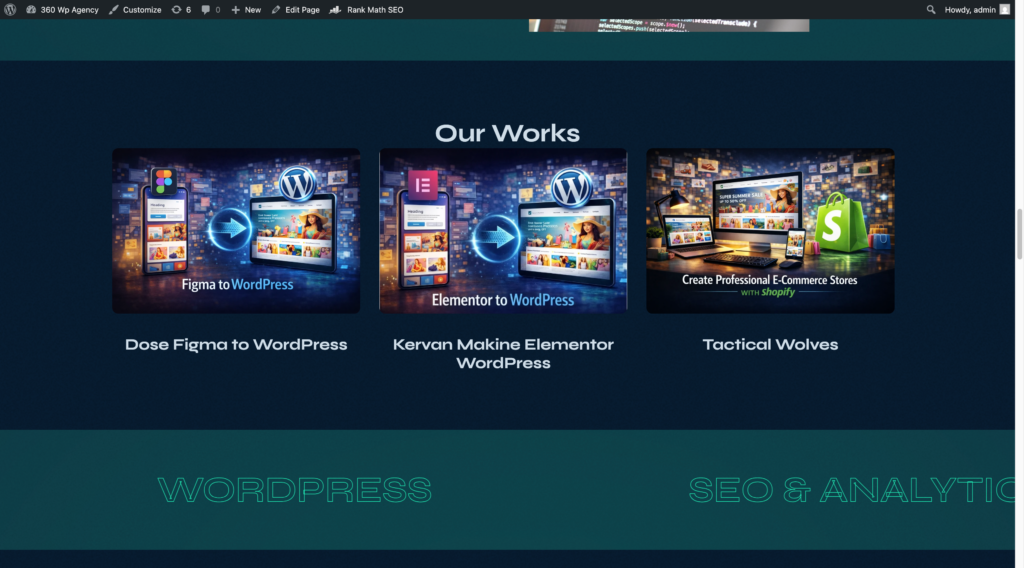Open the comments bubble showing 0
This screenshot has height=568, width=1024.
point(210,10)
